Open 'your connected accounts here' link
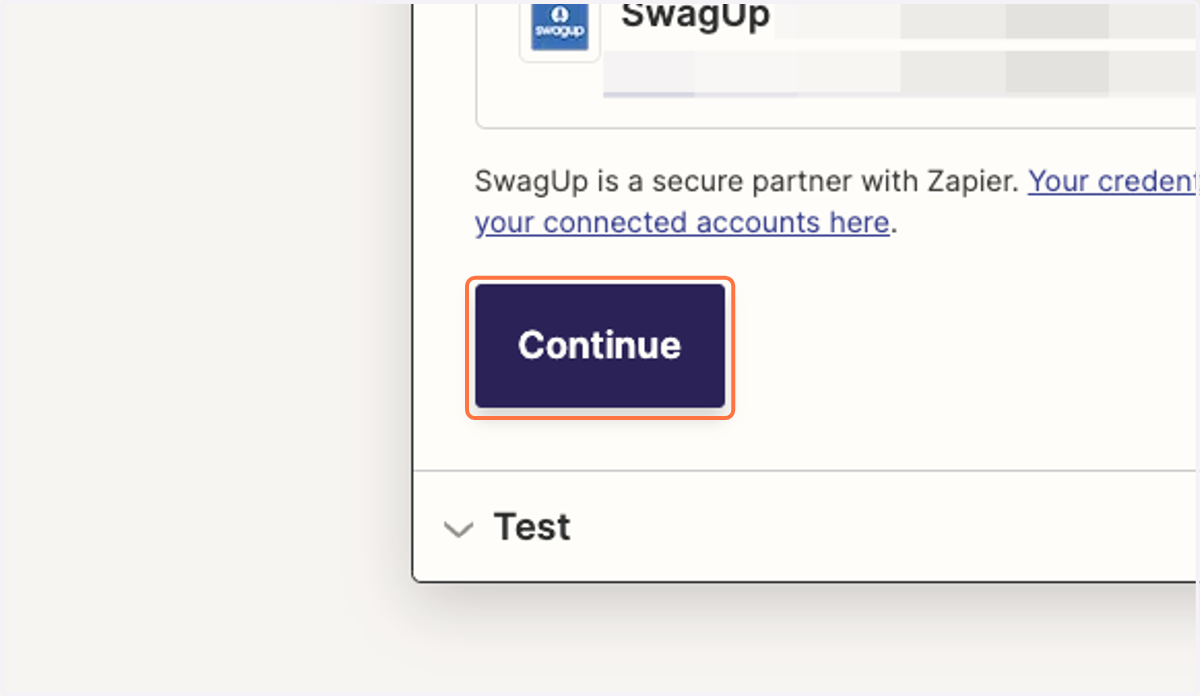This screenshot has height=696, width=1200. click(682, 222)
